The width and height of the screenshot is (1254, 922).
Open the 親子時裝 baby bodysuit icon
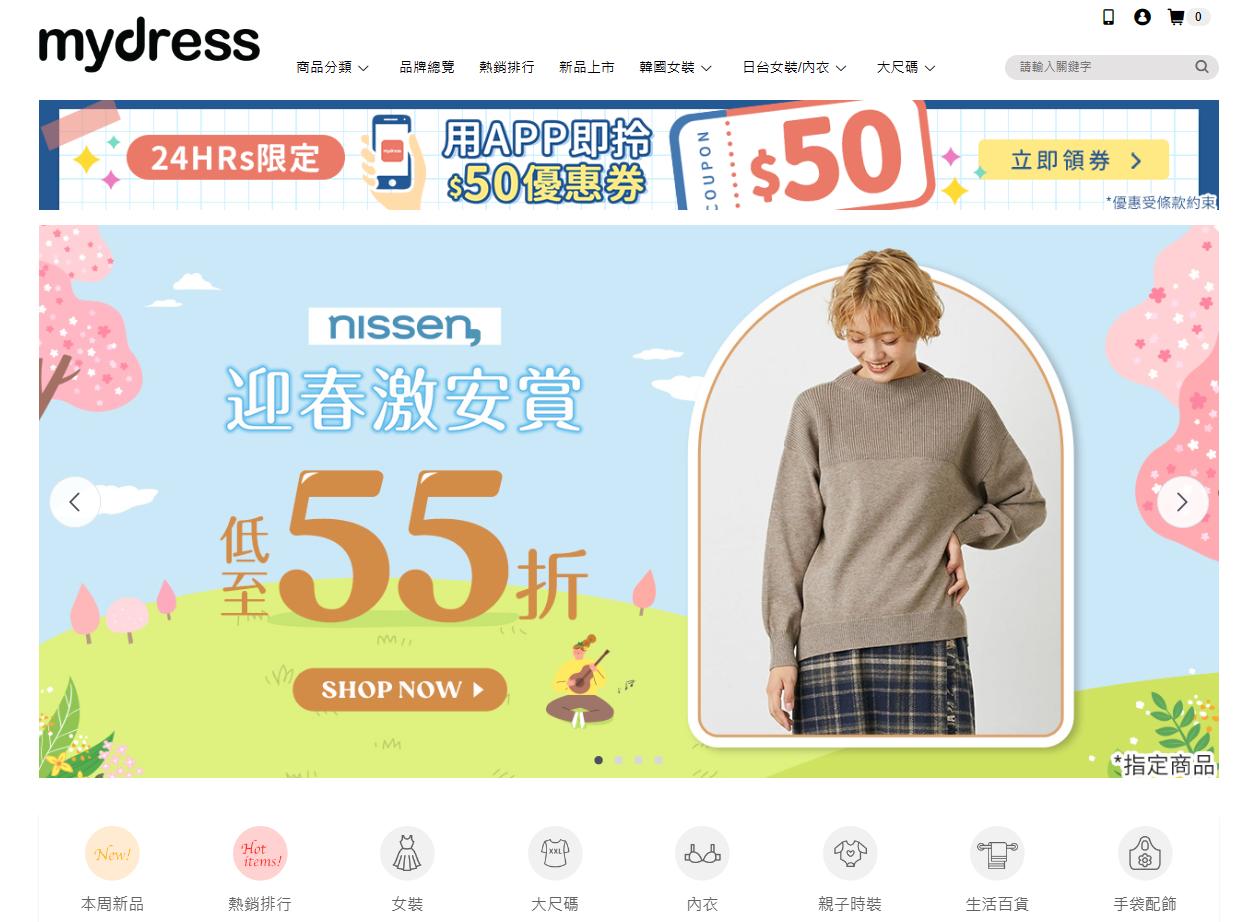click(850, 853)
